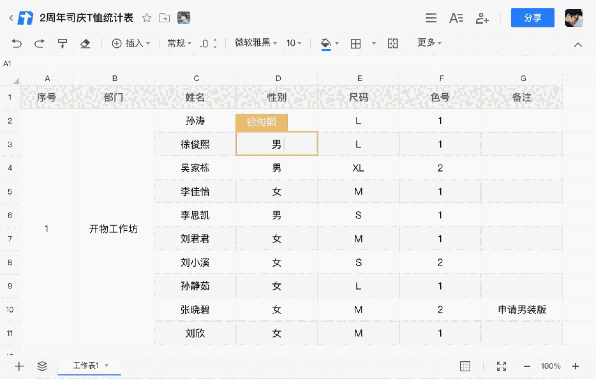Select the format painter tool
The image size is (596, 379).
tap(62, 43)
